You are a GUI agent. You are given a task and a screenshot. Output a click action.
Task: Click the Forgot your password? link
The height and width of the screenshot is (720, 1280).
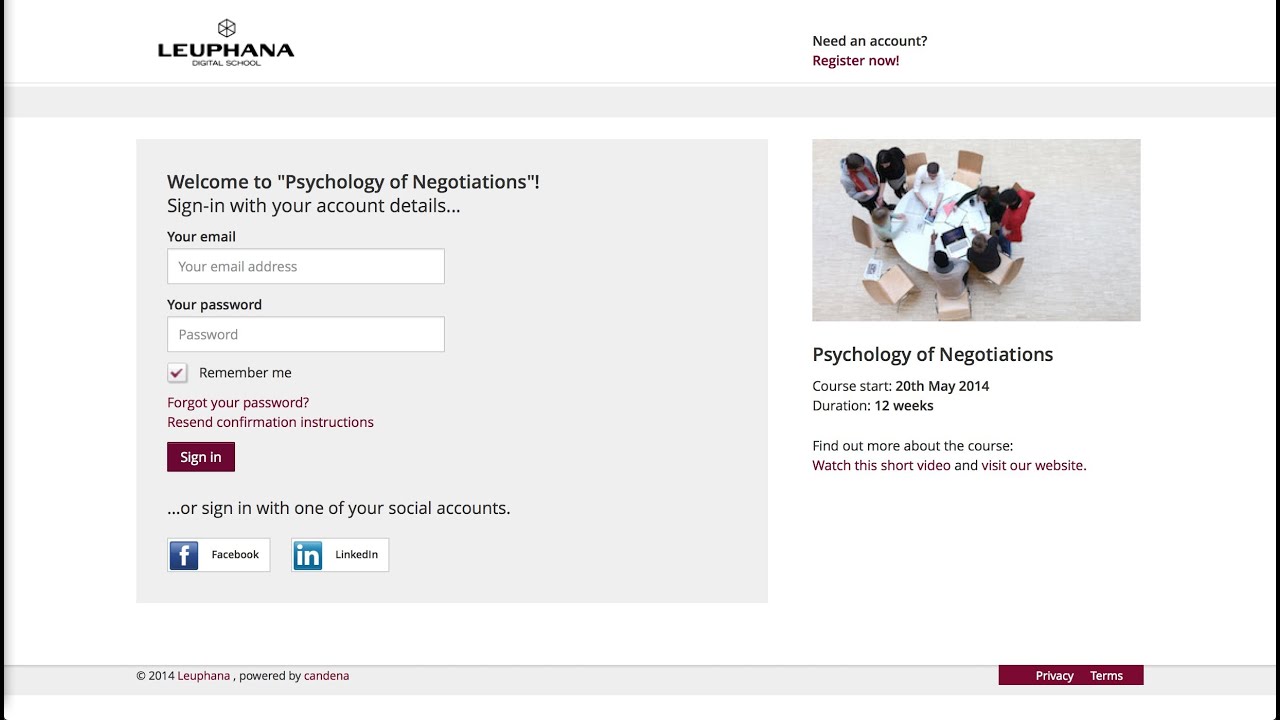point(238,403)
